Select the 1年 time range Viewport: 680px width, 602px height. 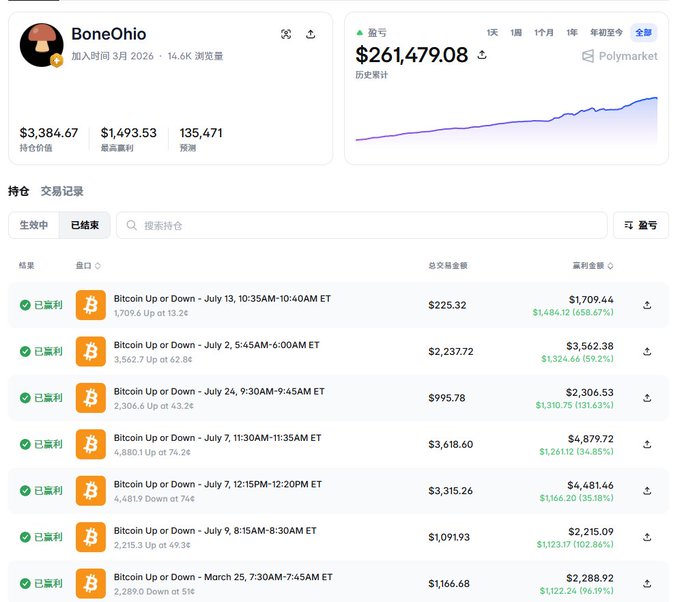pyautogui.click(x=572, y=33)
